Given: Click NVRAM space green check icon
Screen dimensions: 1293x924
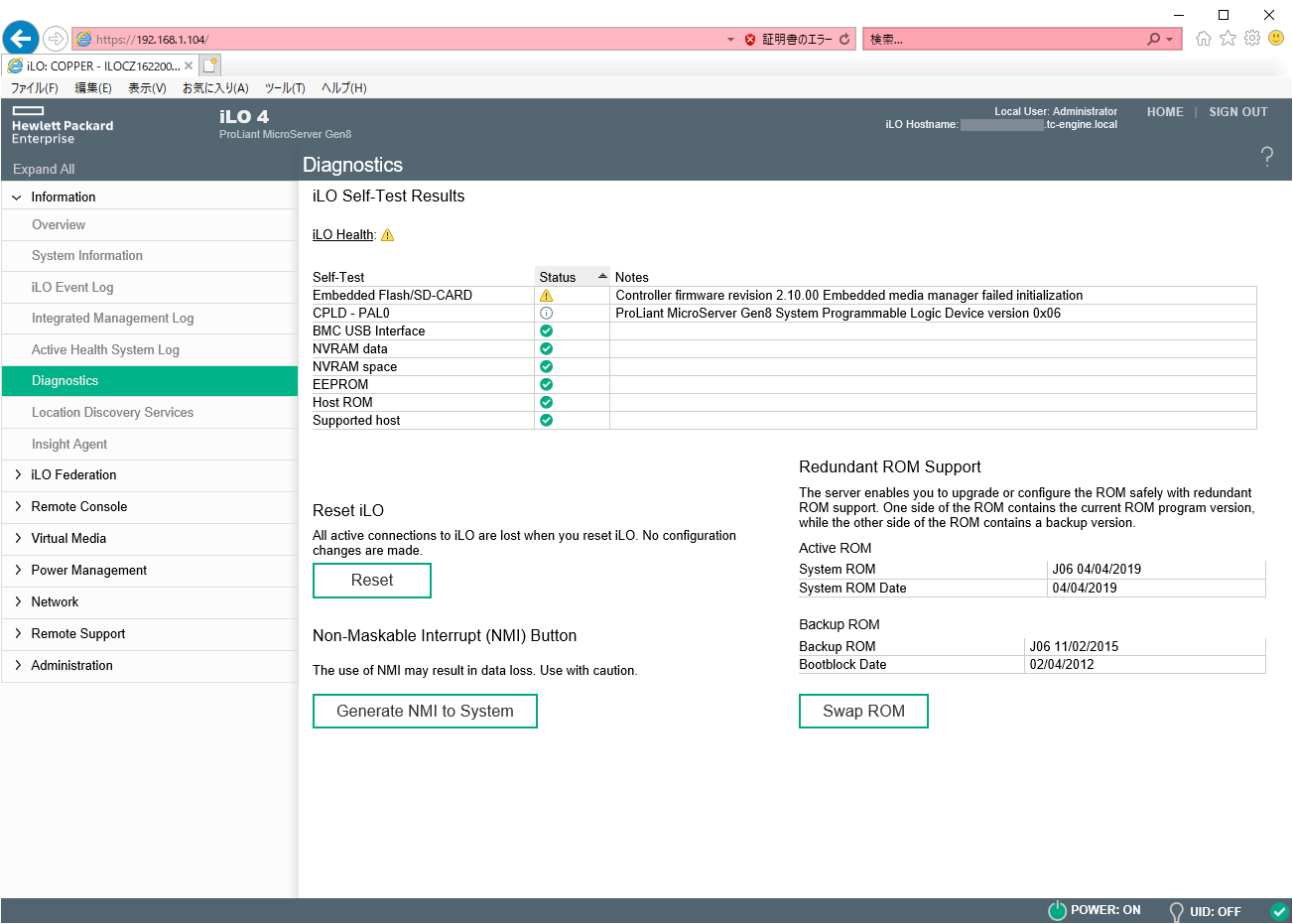Looking at the screenshot, I should tap(546, 367).
